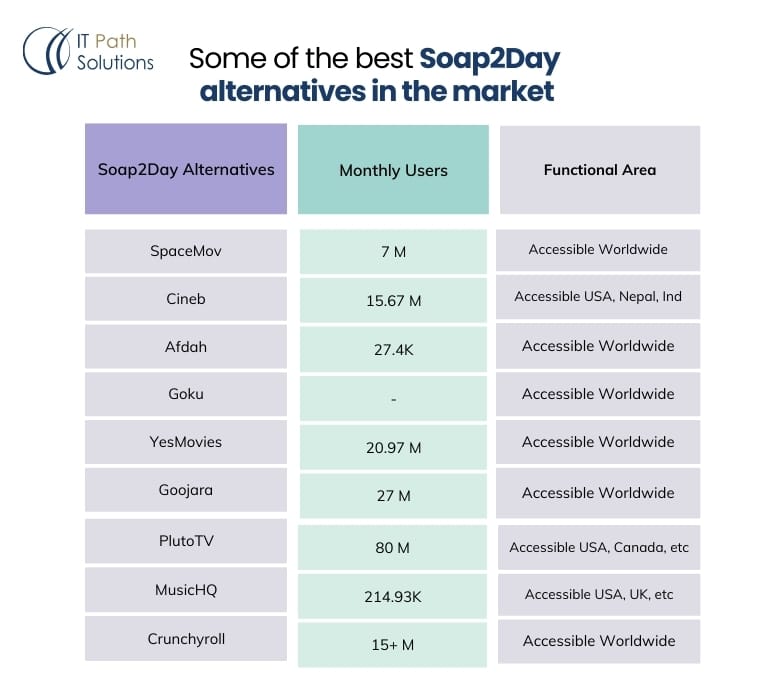Image resolution: width=768 pixels, height=676 pixels.
Task: Click the MusicHQ entry
Action: point(186,590)
